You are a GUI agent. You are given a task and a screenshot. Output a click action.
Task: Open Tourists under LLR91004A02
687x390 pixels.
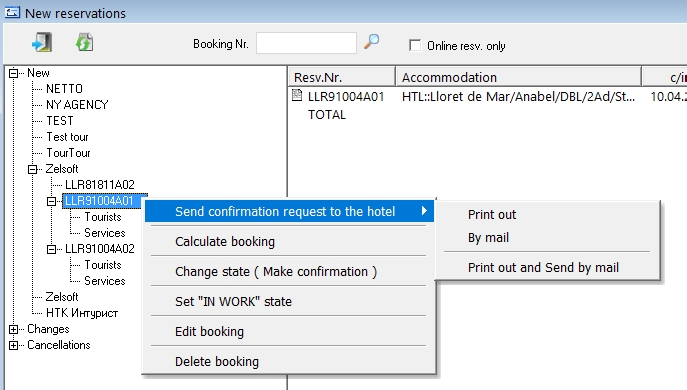(103, 265)
